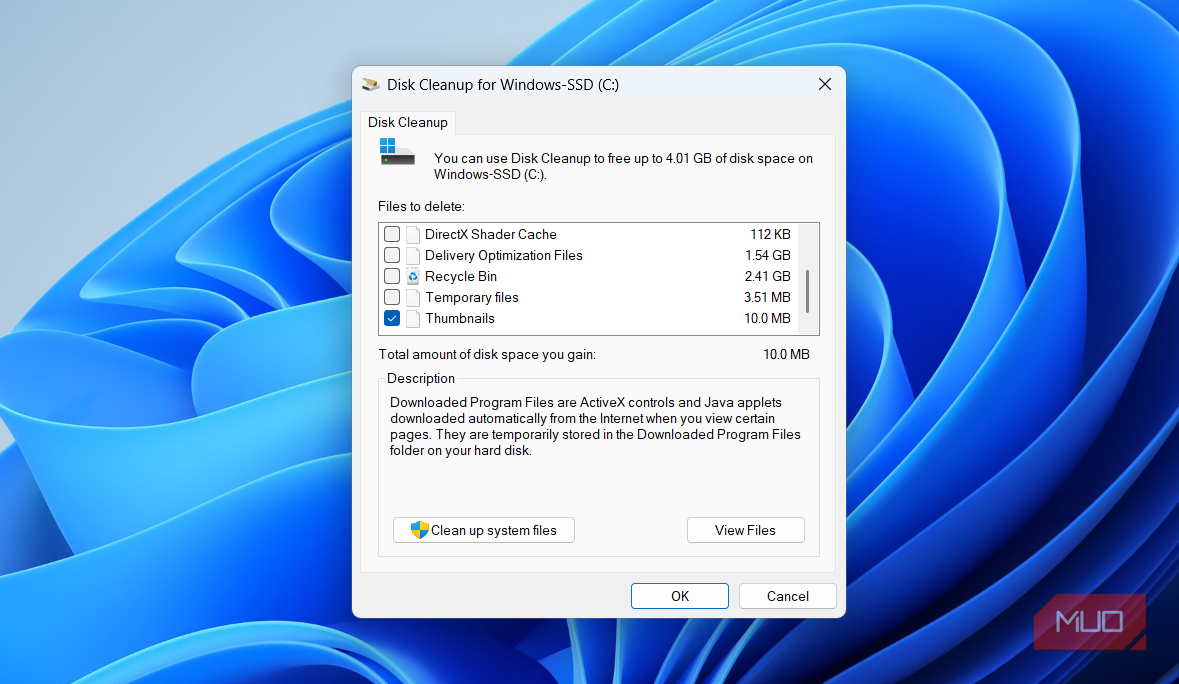Image resolution: width=1179 pixels, height=684 pixels.
Task: Dismiss the dialog with Cancel
Action: [787, 596]
